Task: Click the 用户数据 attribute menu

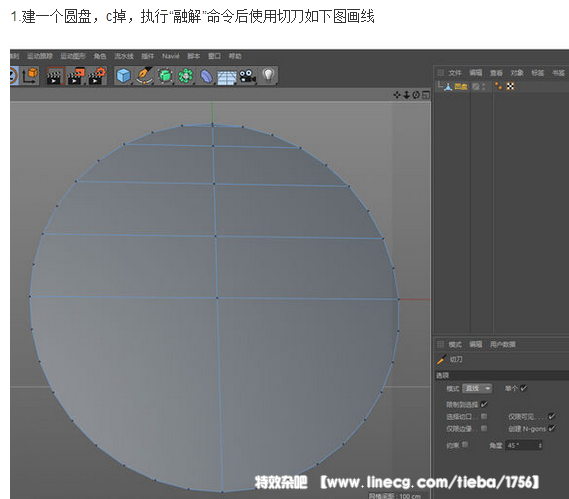Action: 503,344
